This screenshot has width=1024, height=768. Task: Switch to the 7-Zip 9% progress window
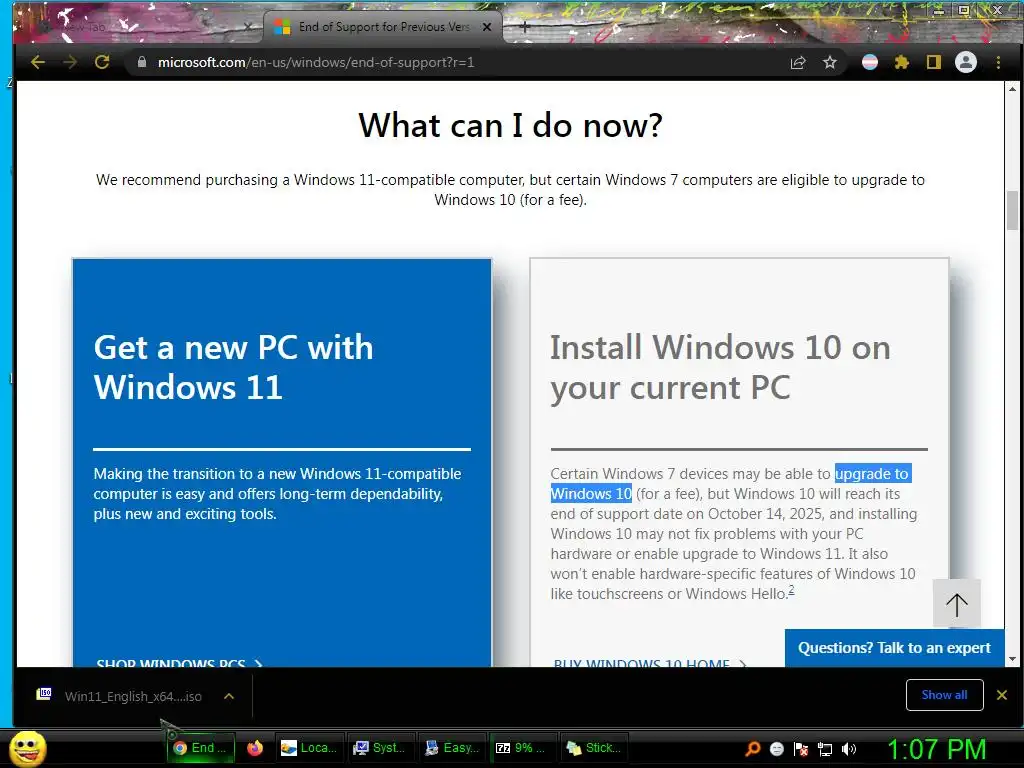[524, 748]
